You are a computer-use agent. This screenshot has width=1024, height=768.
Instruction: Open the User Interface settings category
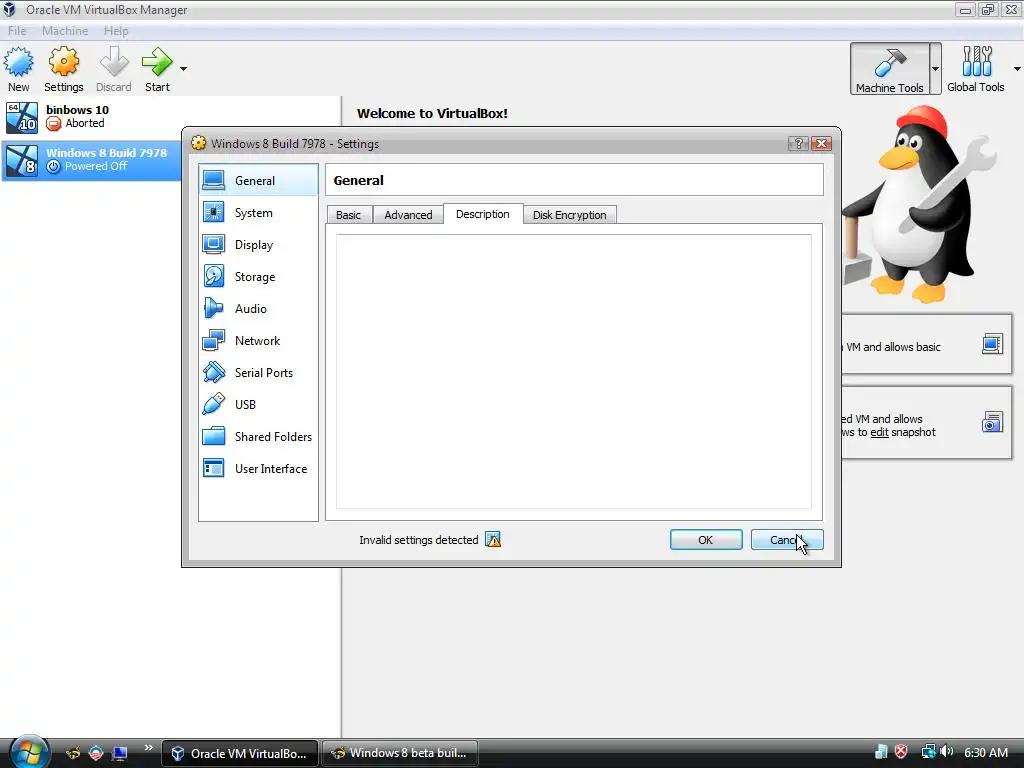click(258, 468)
